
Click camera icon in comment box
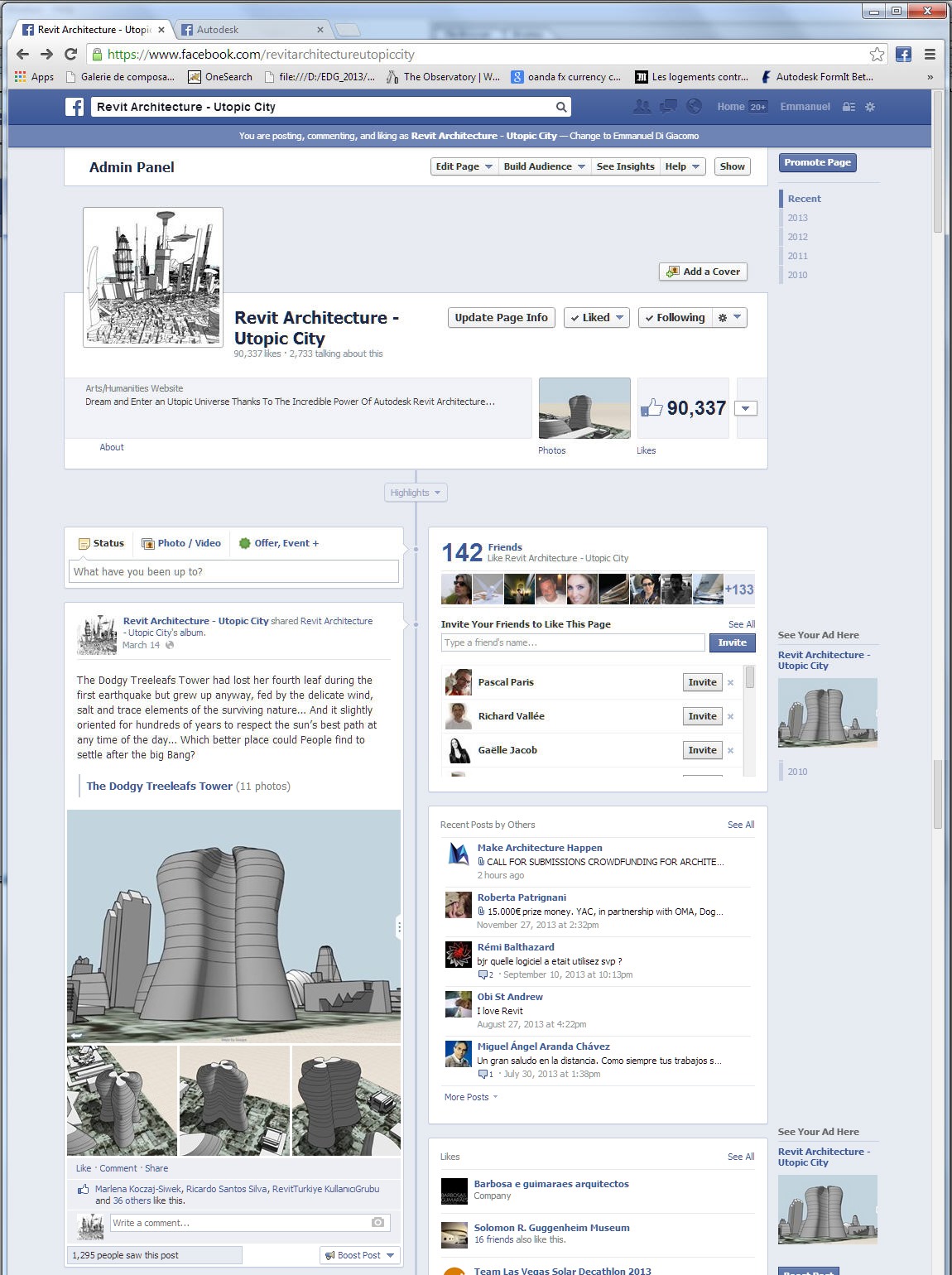click(377, 1223)
